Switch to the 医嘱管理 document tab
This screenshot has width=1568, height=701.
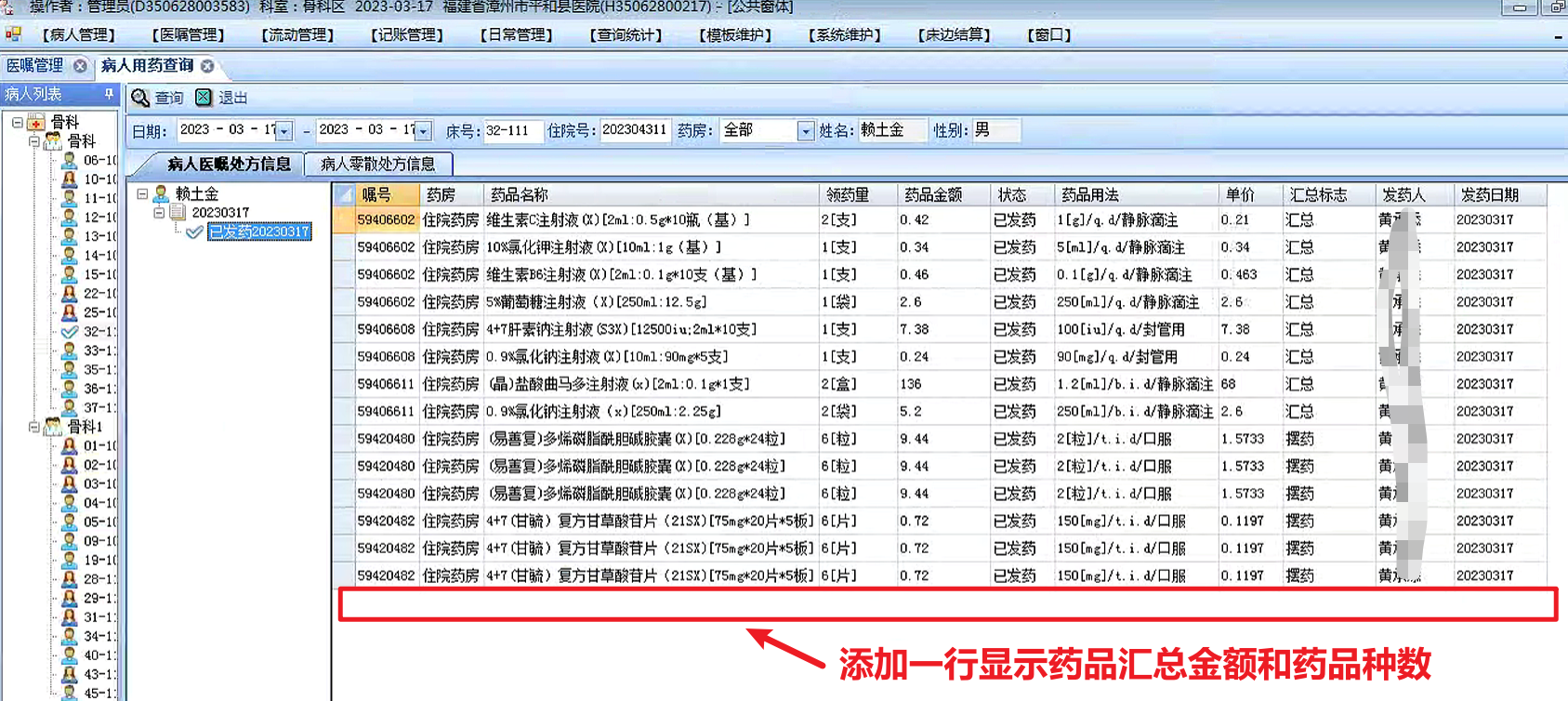[35, 66]
